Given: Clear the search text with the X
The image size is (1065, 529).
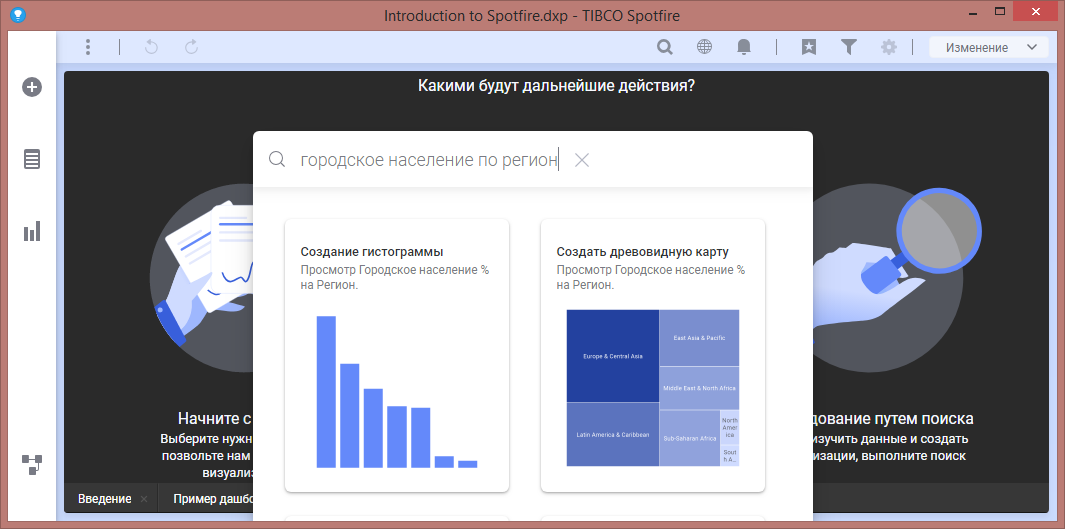Looking at the screenshot, I should [x=581, y=160].
